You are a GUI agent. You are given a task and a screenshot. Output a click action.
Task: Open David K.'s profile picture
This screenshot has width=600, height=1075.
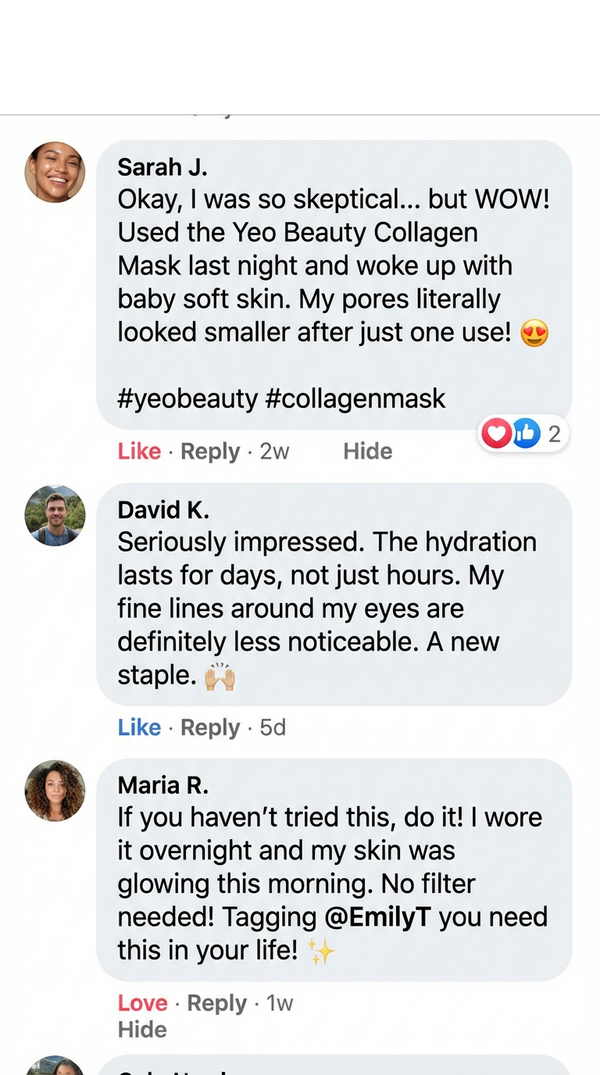click(55, 516)
